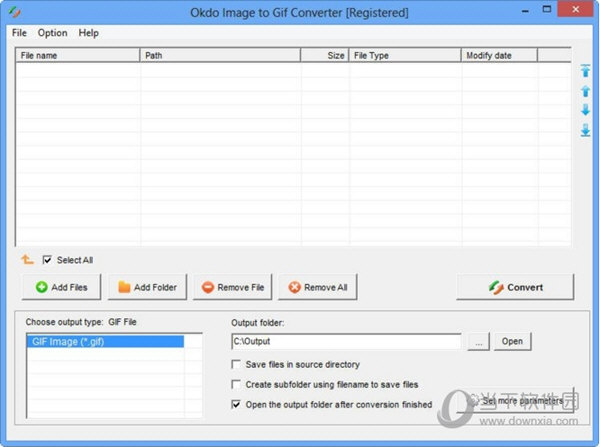600x447 pixels.
Task: Click the Remove File button
Action: coord(233,287)
